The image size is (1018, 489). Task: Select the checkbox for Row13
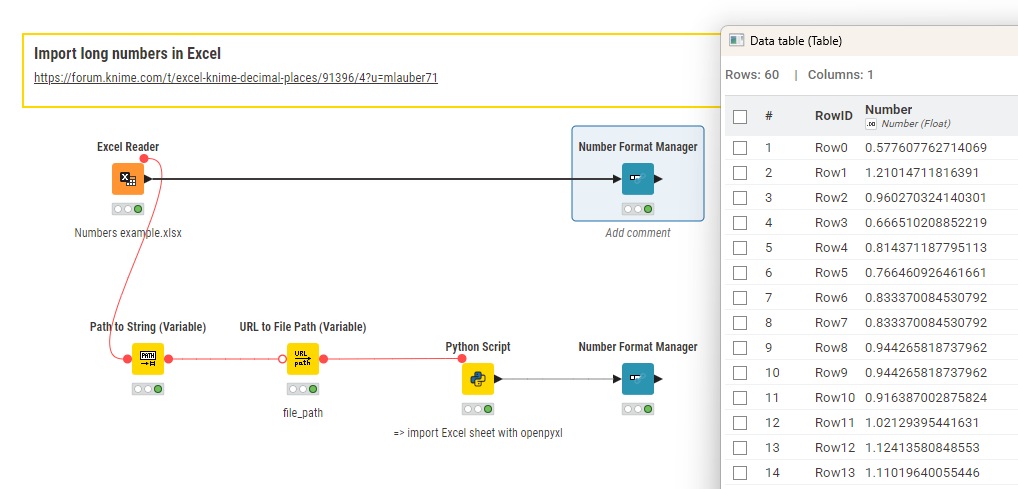coord(740,473)
